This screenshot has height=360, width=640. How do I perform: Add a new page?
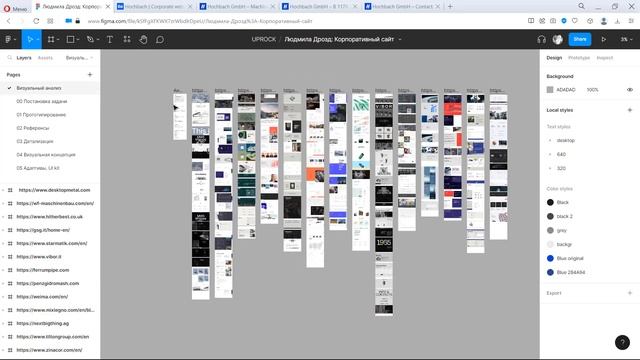[90, 75]
